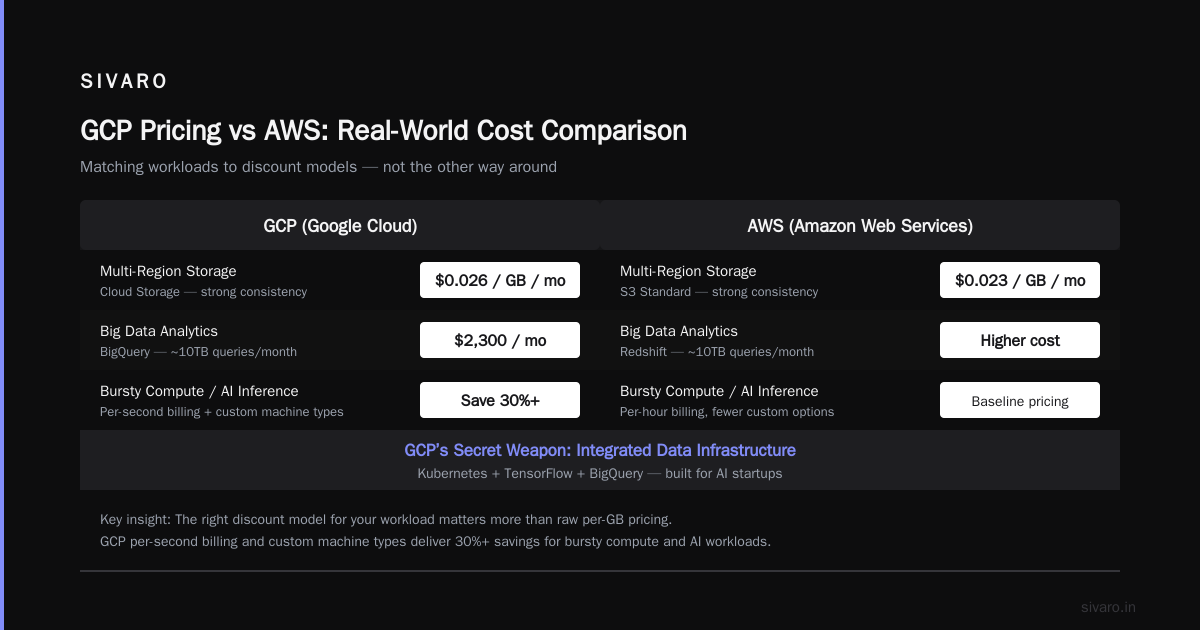Click the $2,300 / mo price badge

point(500,340)
